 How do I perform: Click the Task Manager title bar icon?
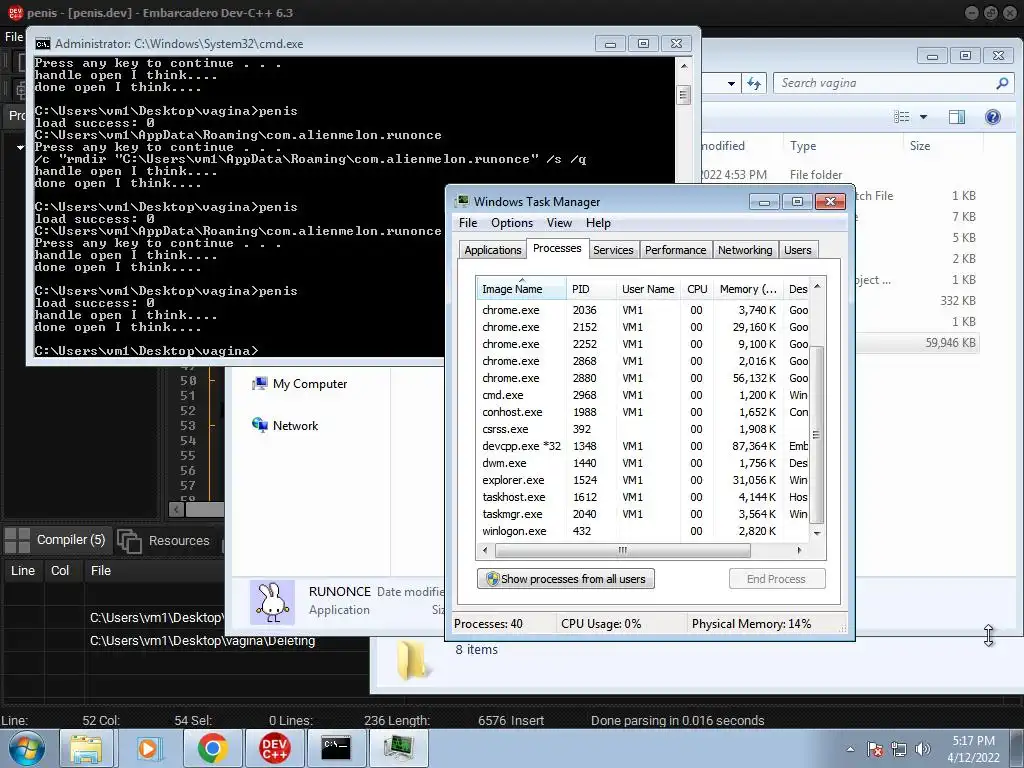point(462,201)
